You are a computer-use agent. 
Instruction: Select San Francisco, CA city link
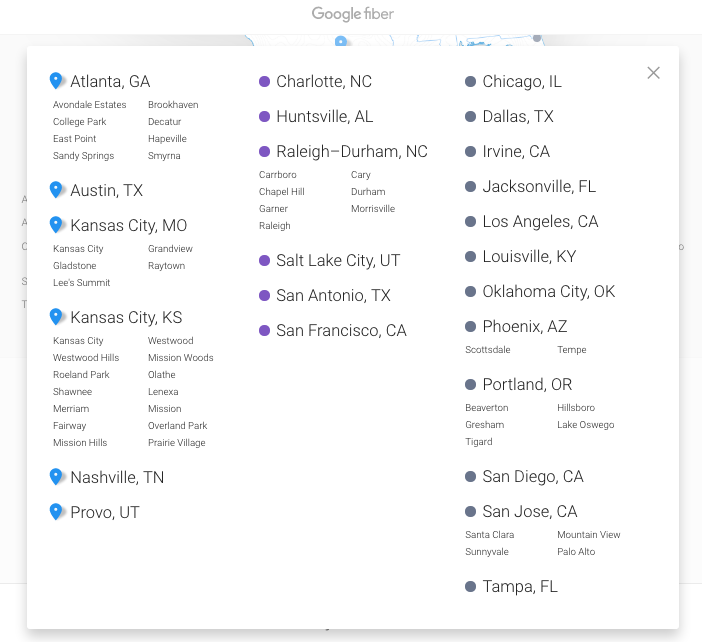(x=342, y=330)
